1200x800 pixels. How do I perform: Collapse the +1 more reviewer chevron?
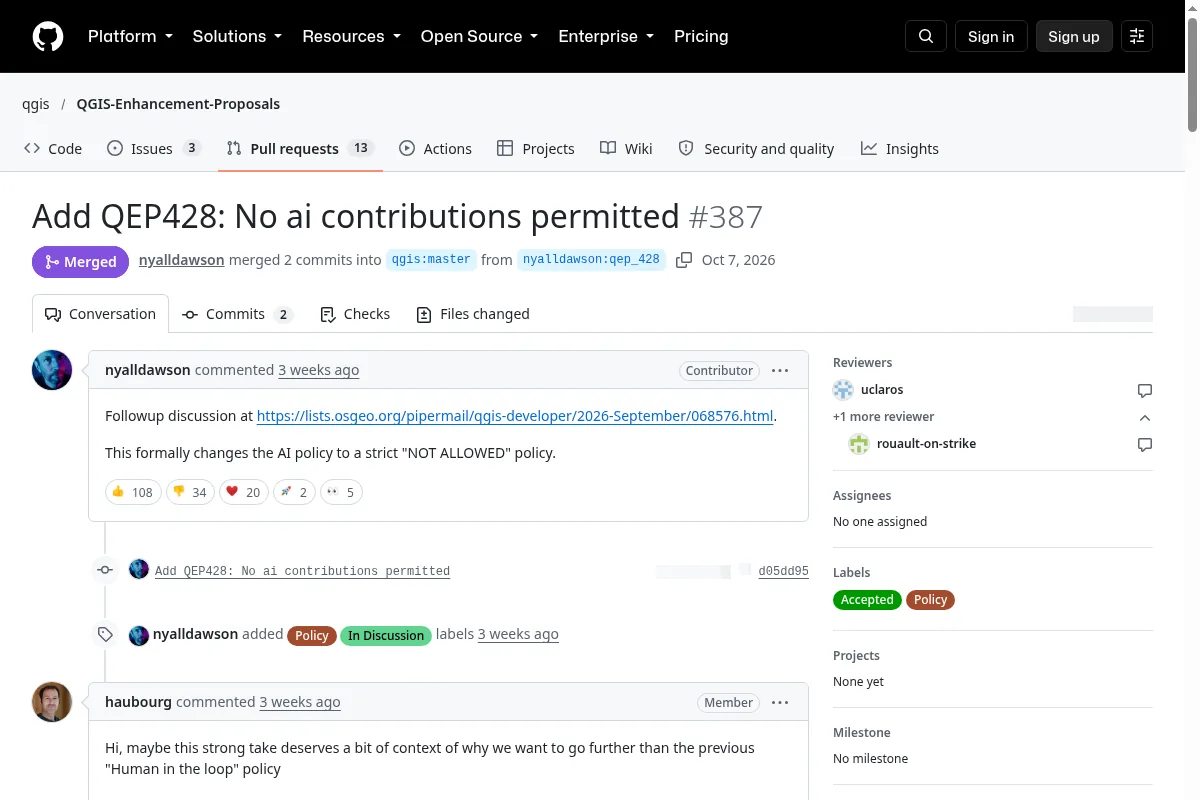(1145, 417)
